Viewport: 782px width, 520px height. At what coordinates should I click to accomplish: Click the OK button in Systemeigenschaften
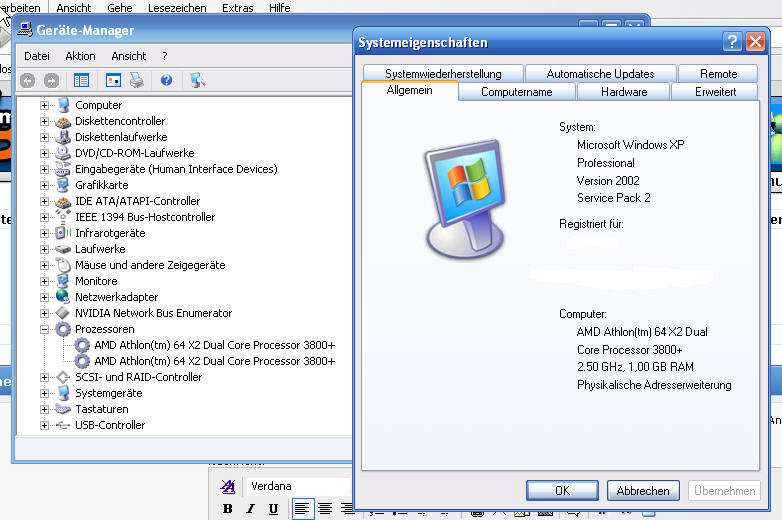pyautogui.click(x=562, y=491)
